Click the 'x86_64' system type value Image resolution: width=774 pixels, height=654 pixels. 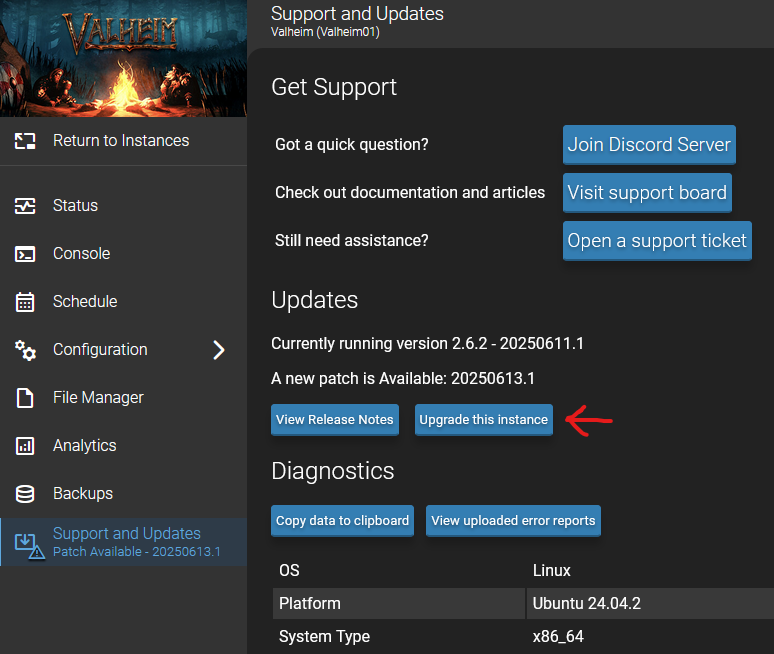(558, 636)
